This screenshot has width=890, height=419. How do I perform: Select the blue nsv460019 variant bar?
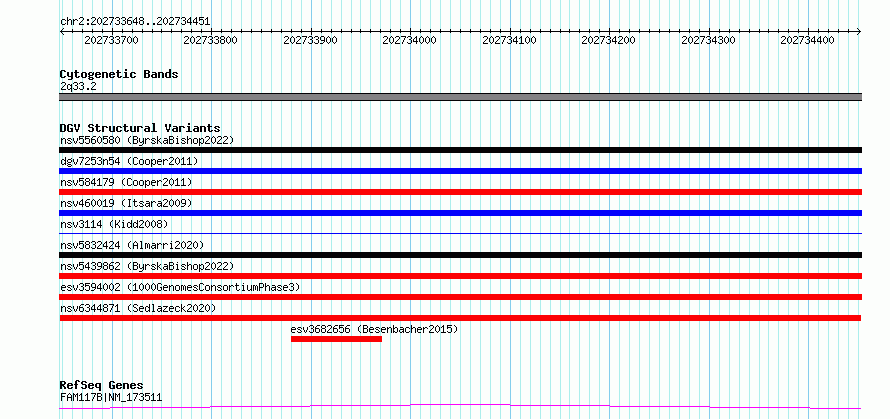pyautogui.click(x=461, y=213)
